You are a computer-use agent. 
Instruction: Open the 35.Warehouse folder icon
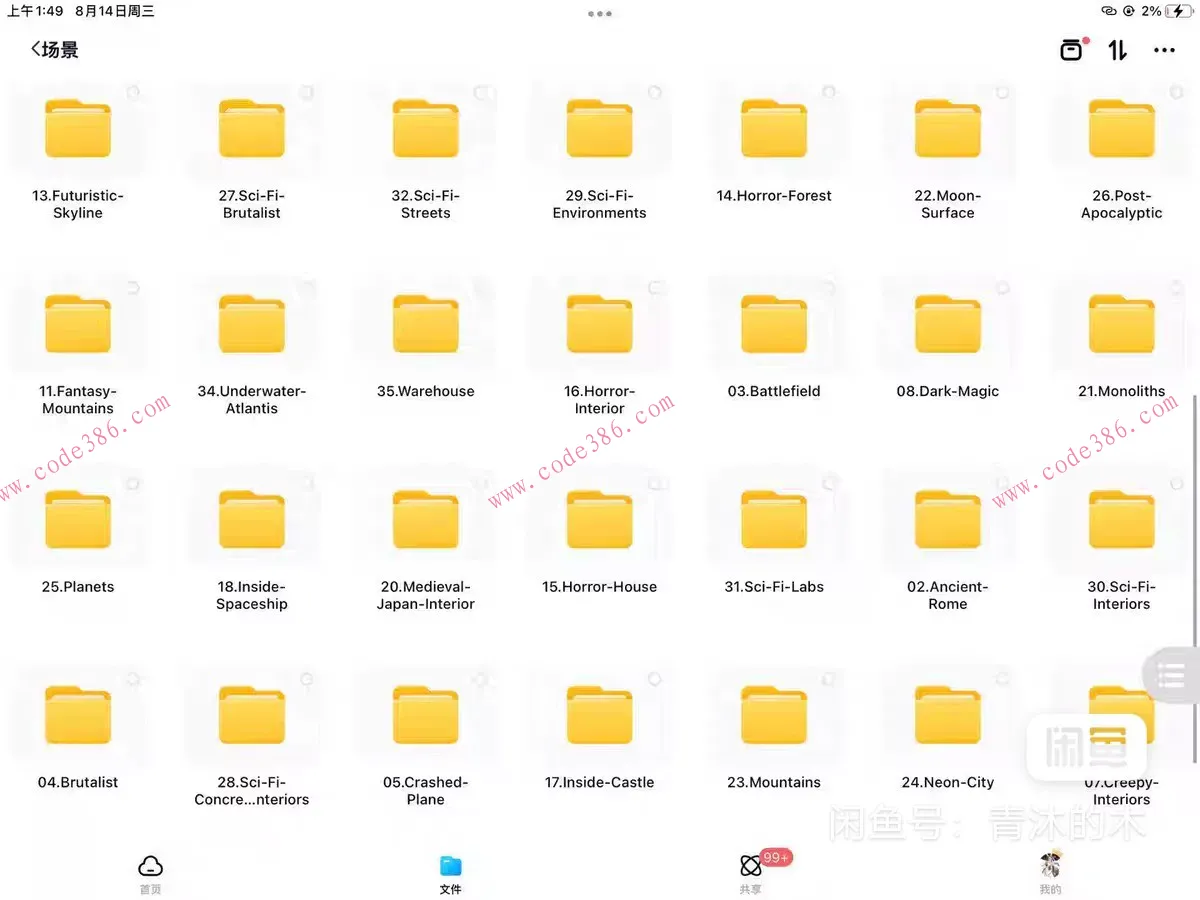coord(426,324)
